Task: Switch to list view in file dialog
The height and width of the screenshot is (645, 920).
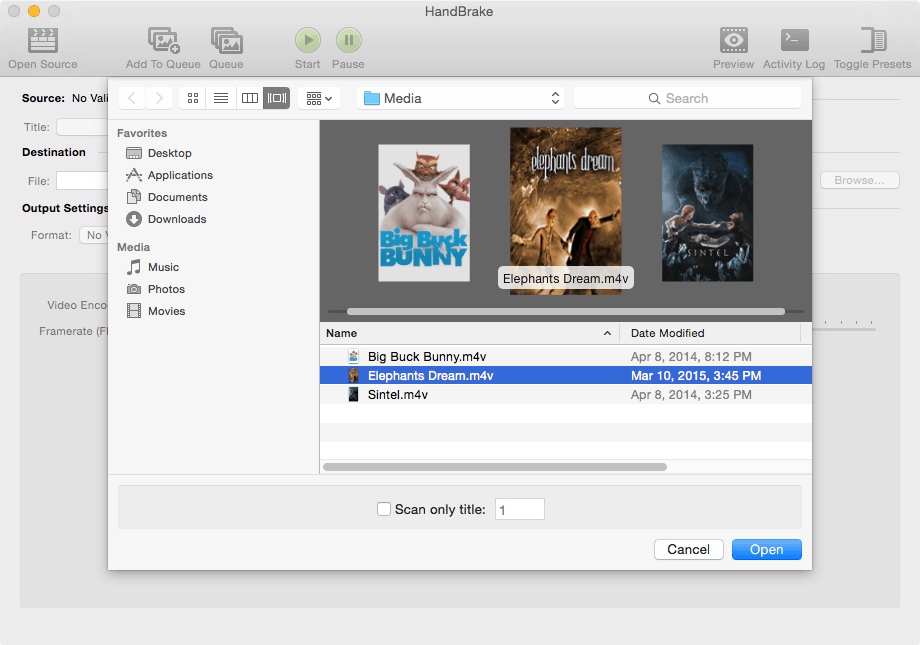Action: click(221, 98)
